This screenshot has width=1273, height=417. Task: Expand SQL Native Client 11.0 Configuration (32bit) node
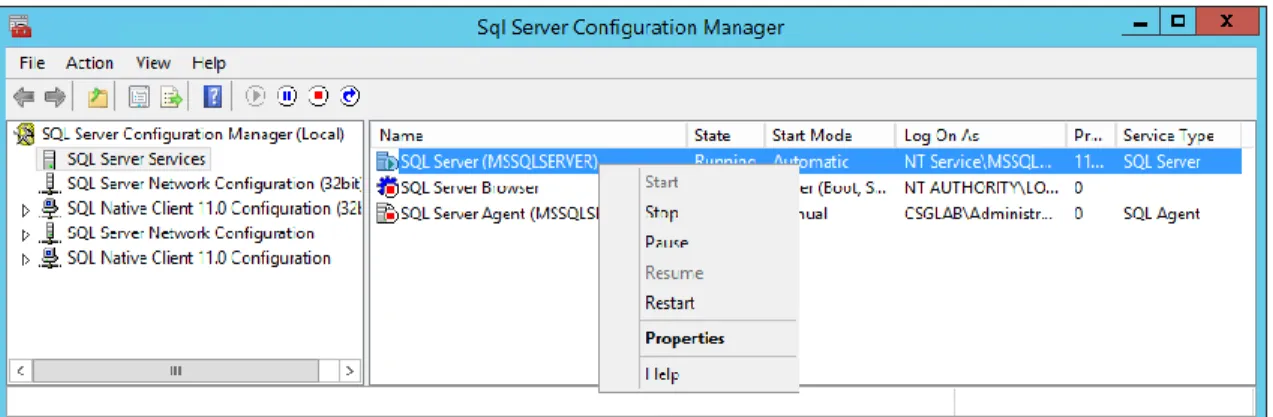[26, 210]
